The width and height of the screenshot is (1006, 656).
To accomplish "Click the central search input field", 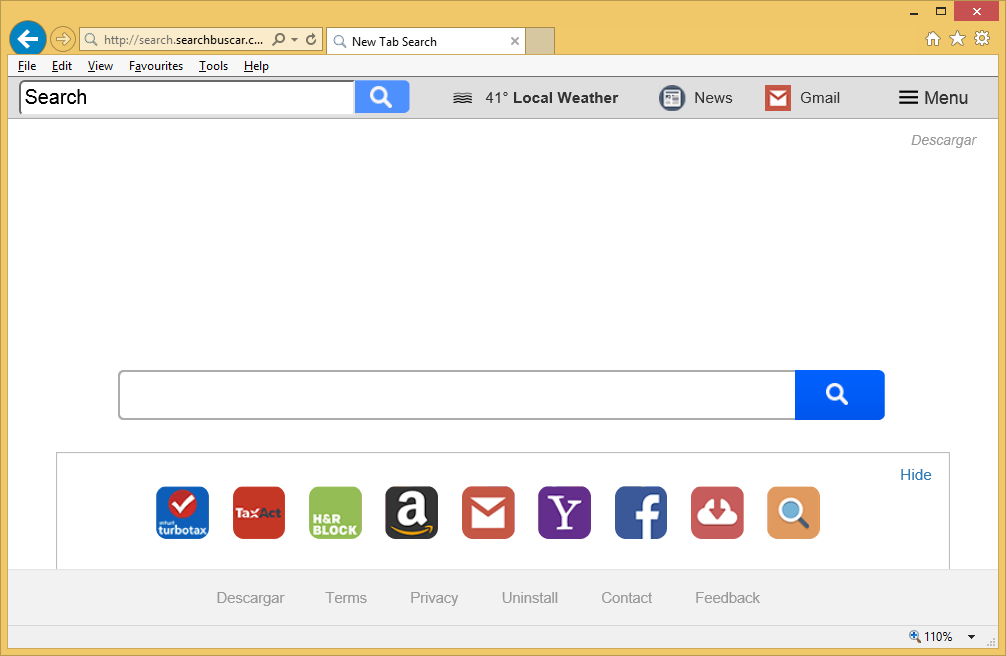I will pyautogui.click(x=457, y=395).
